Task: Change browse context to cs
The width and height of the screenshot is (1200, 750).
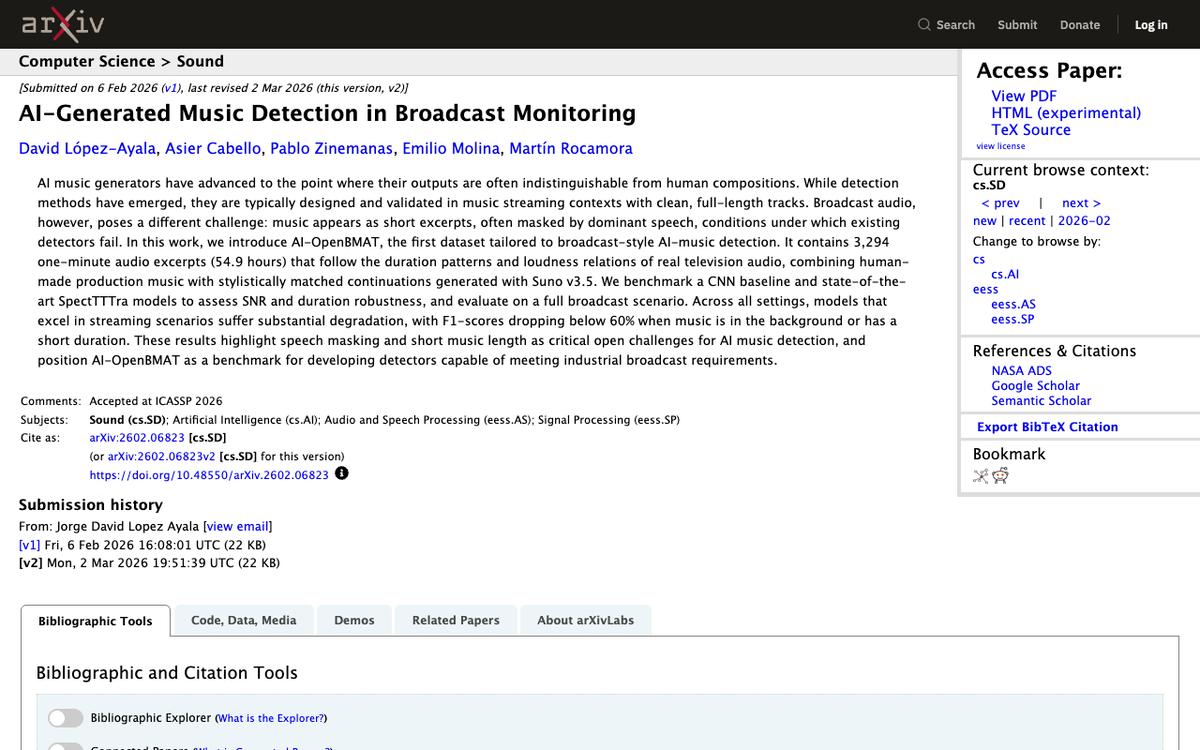Action: coord(979,259)
